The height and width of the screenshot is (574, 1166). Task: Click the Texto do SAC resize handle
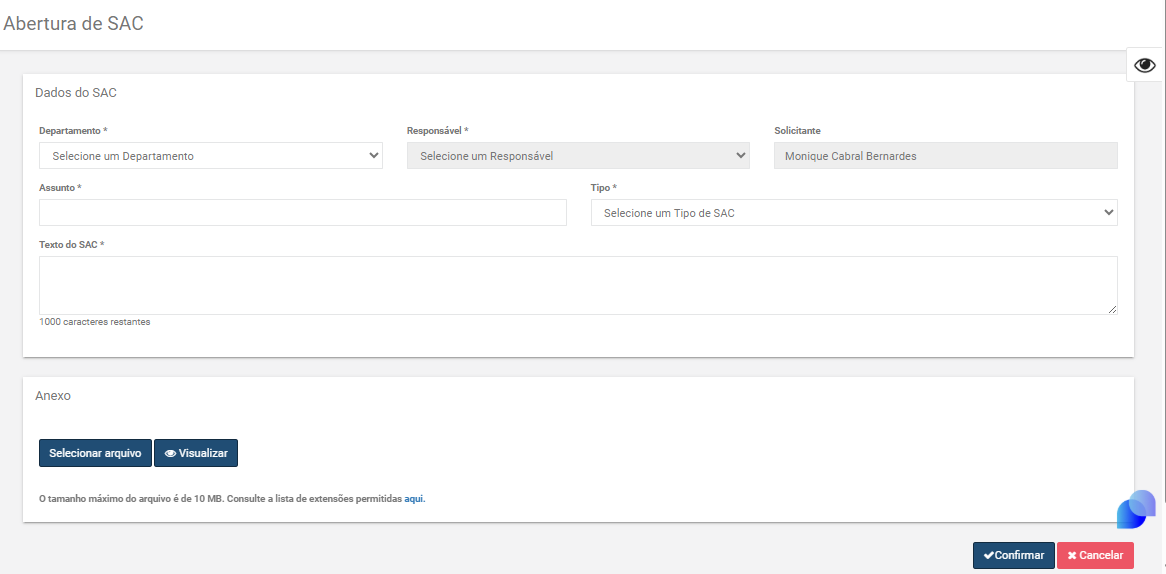point(1112,309)
